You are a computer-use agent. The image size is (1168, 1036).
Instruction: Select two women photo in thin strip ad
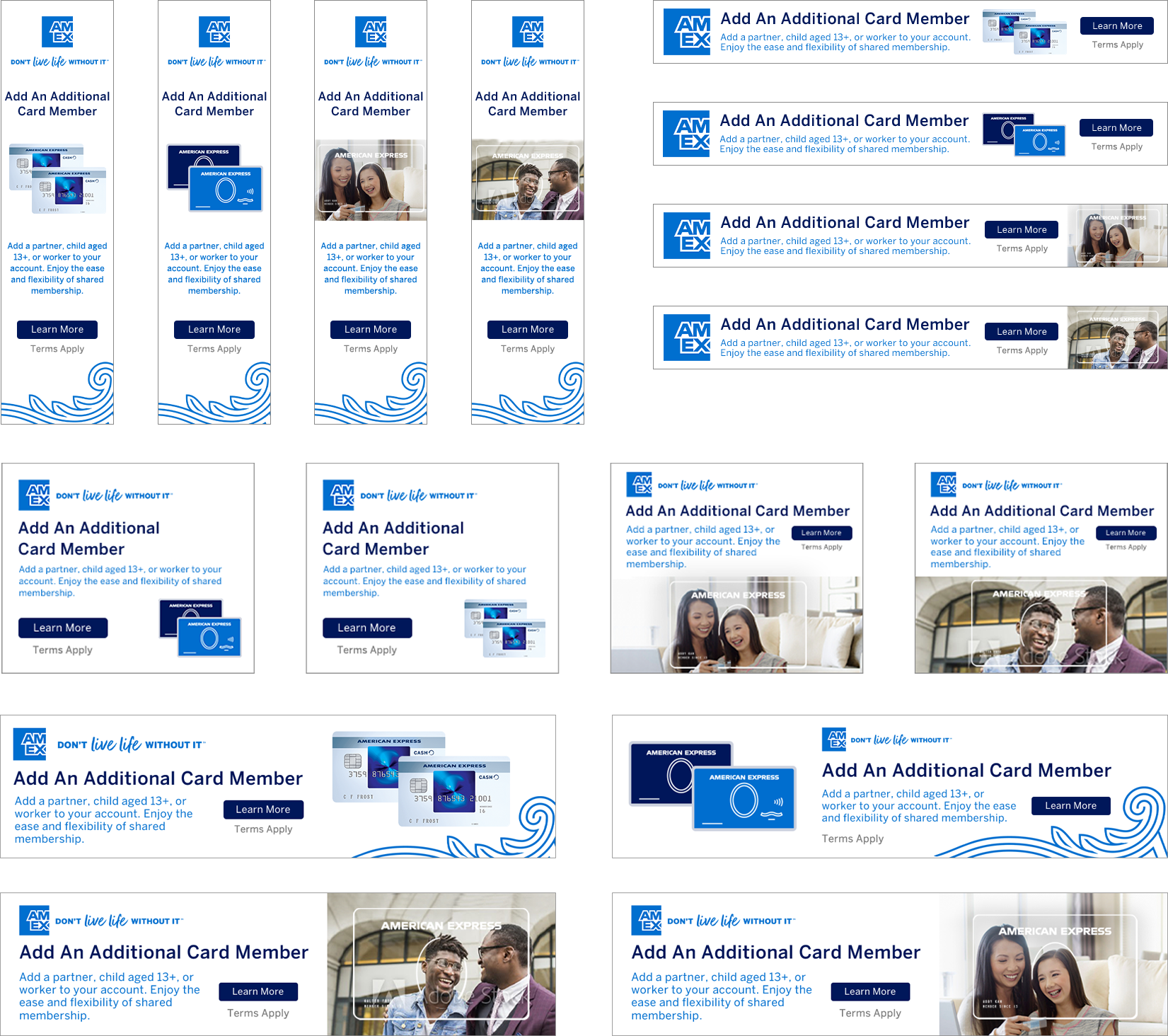point(1117,236)
